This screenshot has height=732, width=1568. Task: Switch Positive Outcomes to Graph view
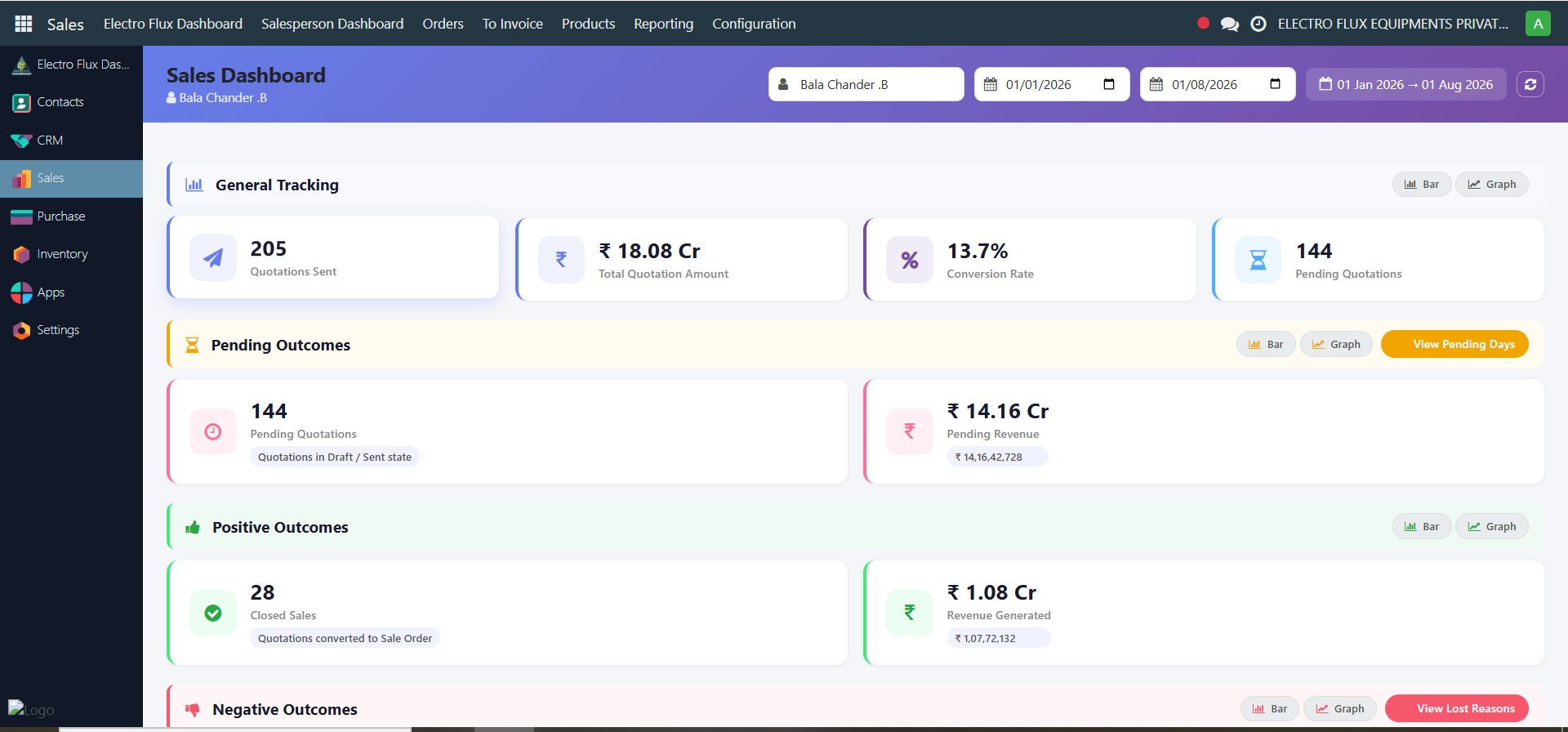1492,526
